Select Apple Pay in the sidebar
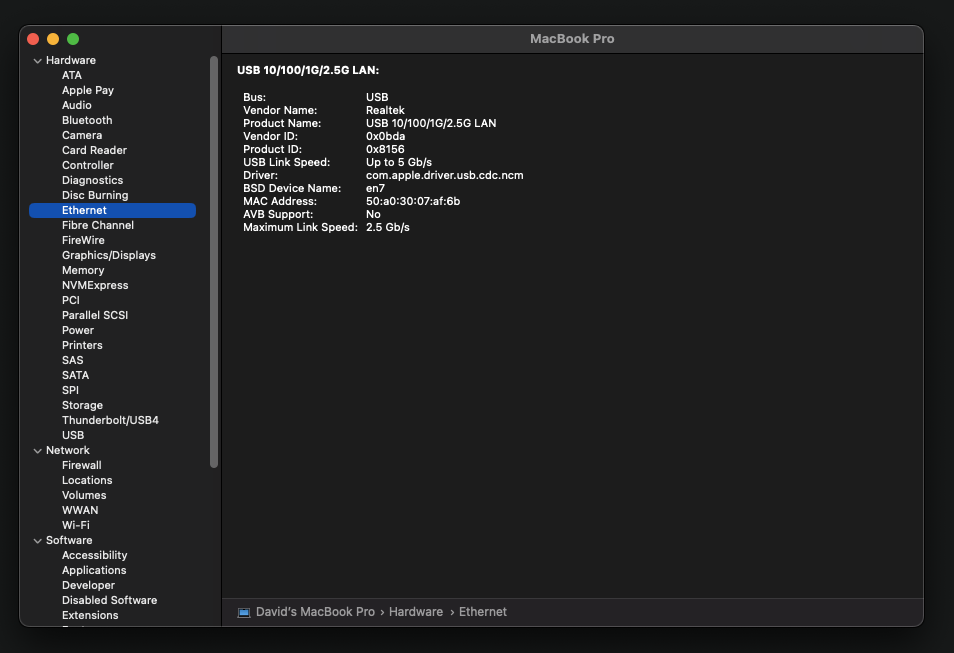This screenshot has height=653, width=954. [x=88, y=90]
